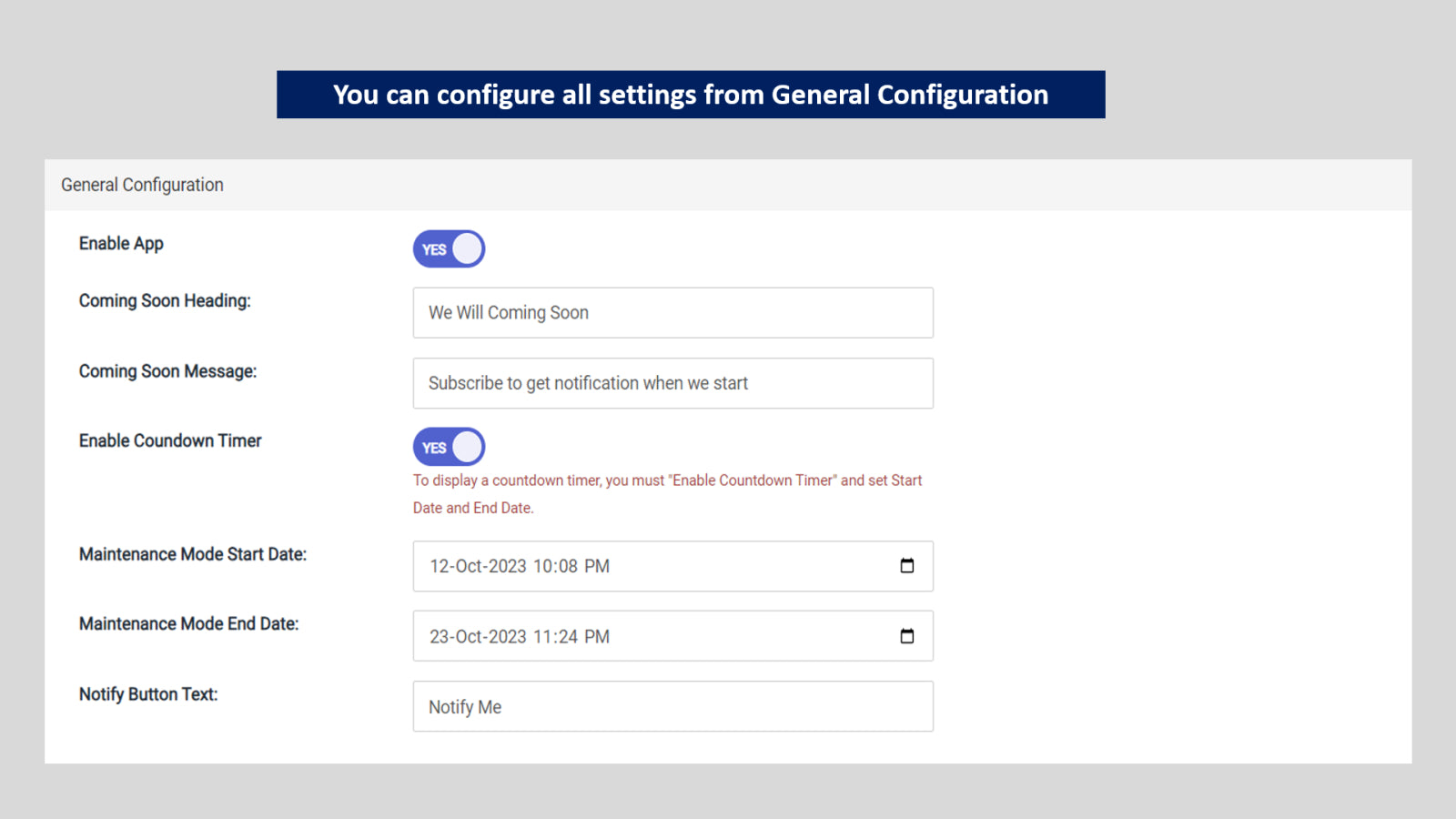Toggle the Enable App switch
The width and height of the screenshot is (1456, 819).
pos(450,249)
